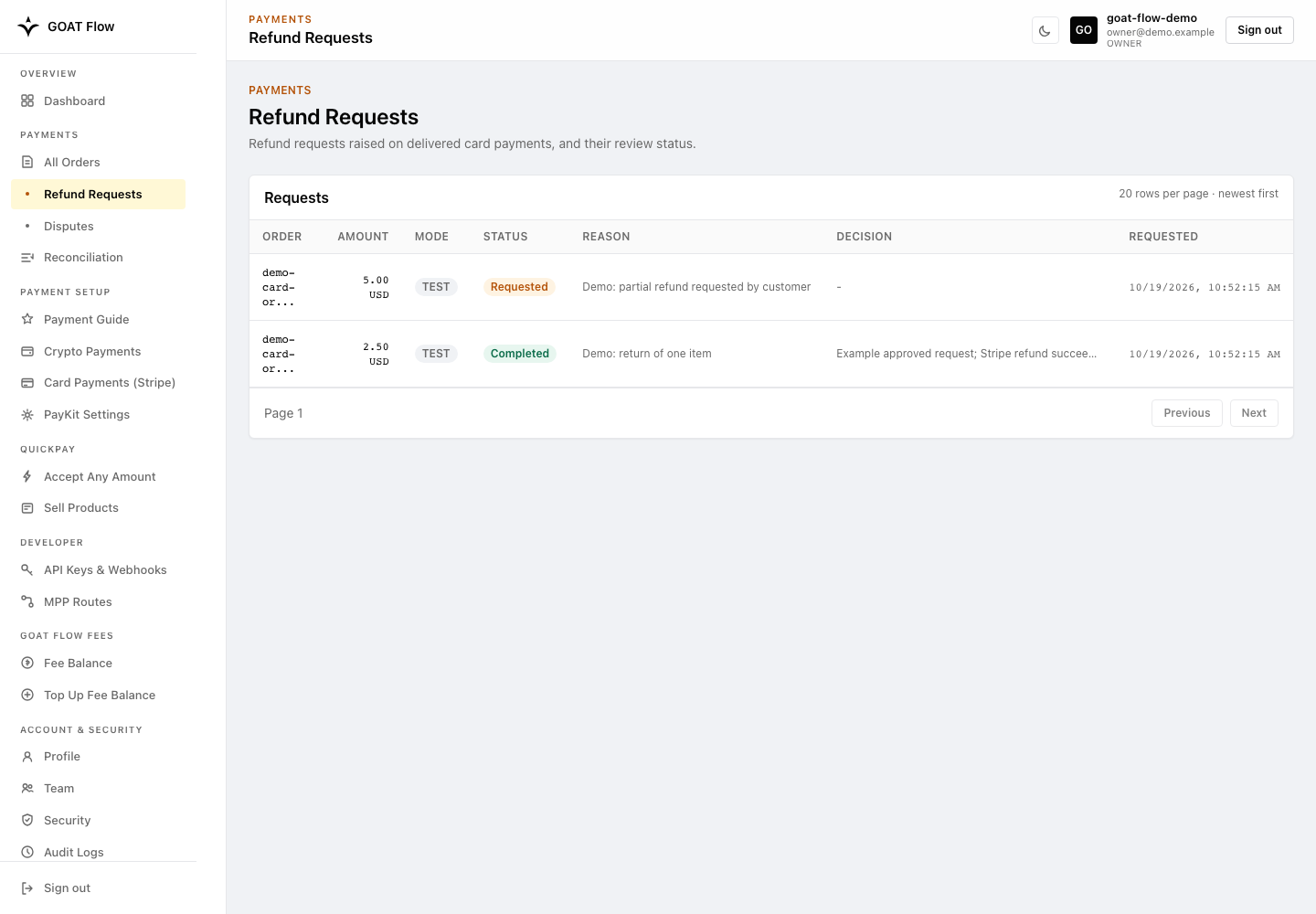Viewport: 1316px width, 914px height.
Task: Open the Disputes menu item
Action: pos(99,226)
